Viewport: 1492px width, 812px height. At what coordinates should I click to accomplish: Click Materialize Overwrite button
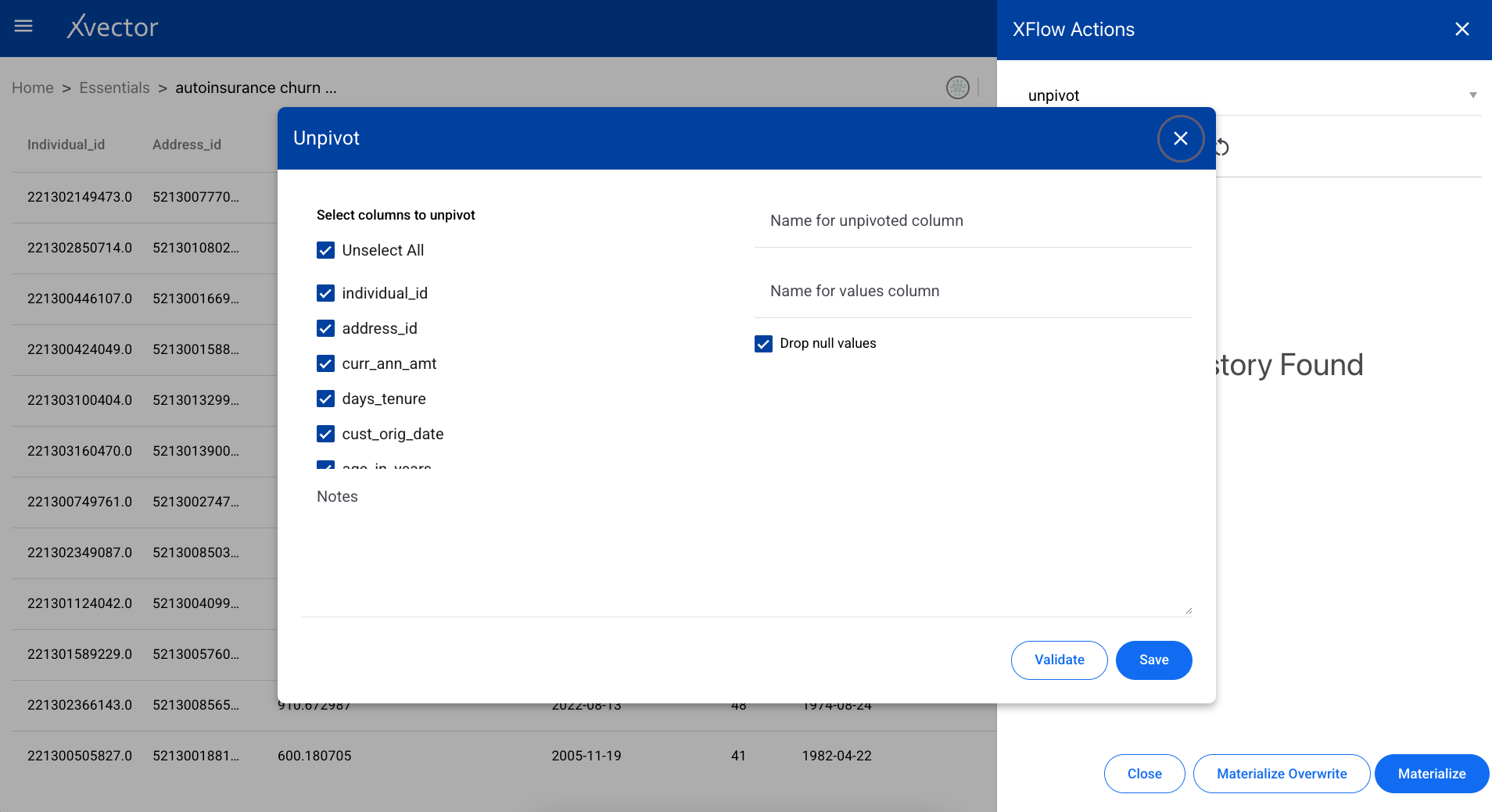point(1282,774)
